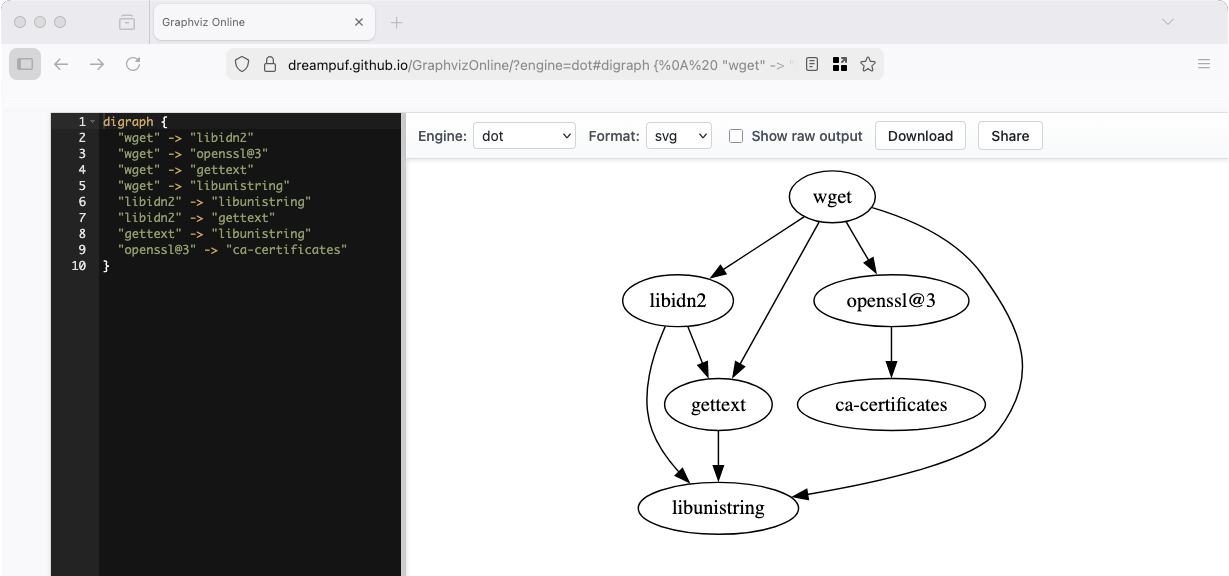Image resolution: width=1229 pixels, height=576 pixels.
Task: Open the Engine dropdown
Action: coord(524,136)
